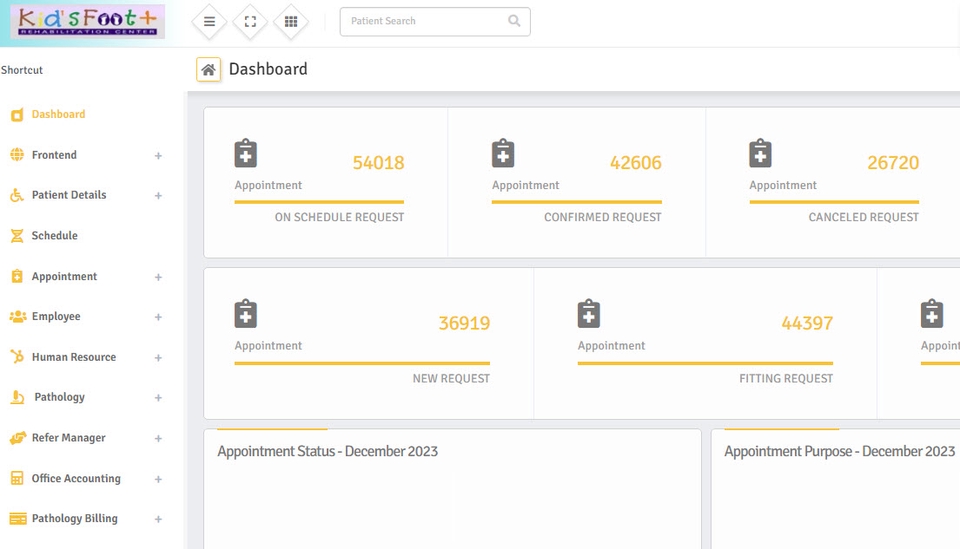Expand the Frontend submenu plus
The image size is (960, 549).
(x=158, y=155)
